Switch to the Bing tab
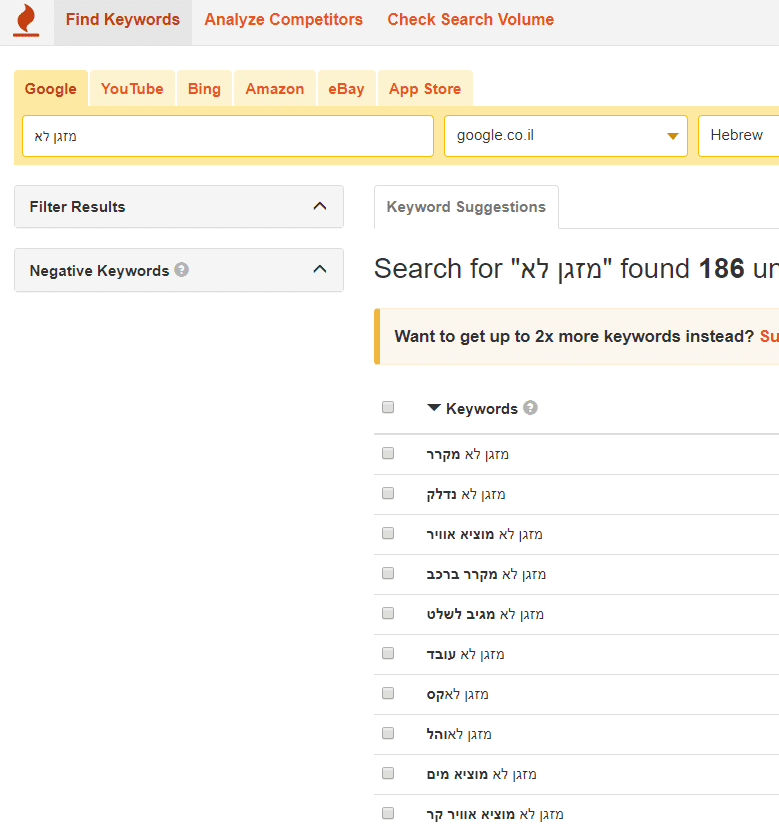Screen dimensions: 779x834 tap(204, 88)
